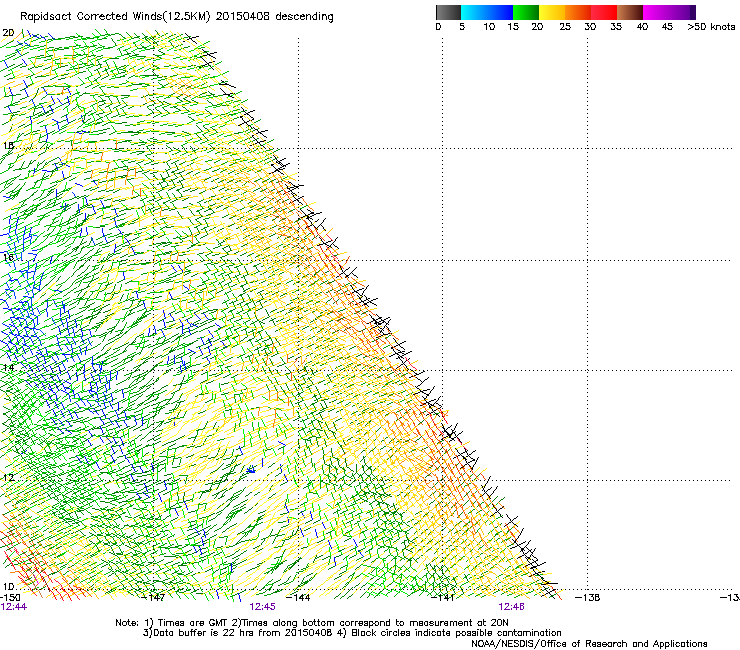740x650 pixels.
Task: Click the latitude label 12
Action: (8, 477)
